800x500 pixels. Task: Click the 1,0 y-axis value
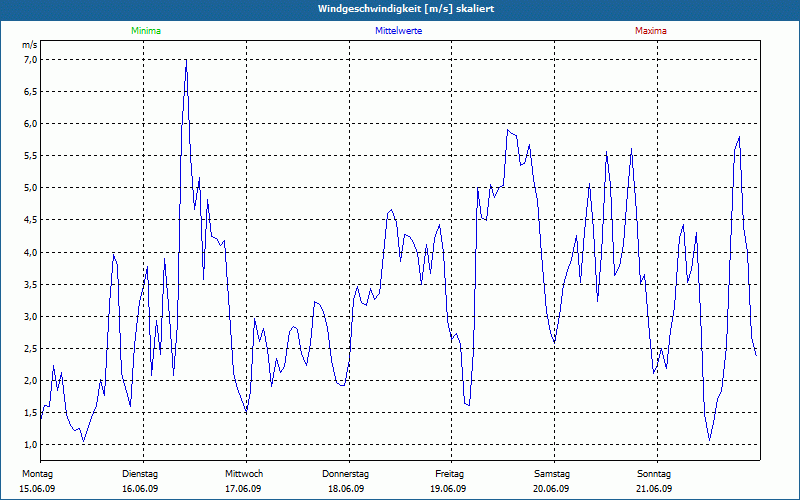tap(31, 445)
